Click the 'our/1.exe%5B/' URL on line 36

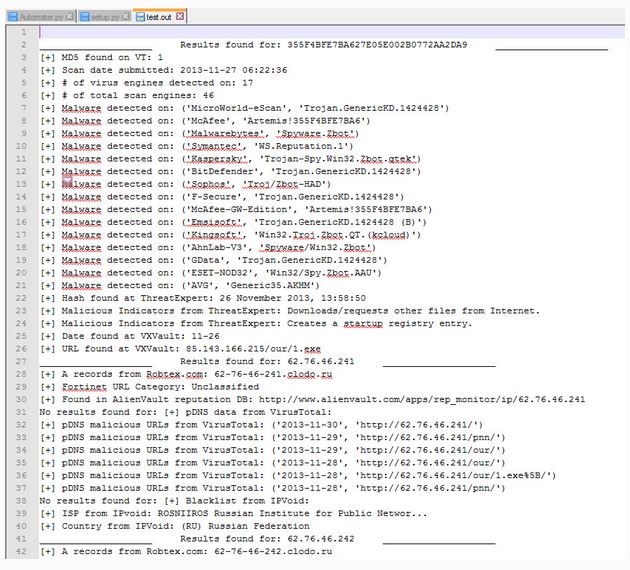pyautogui.click(x=453, y=475)
